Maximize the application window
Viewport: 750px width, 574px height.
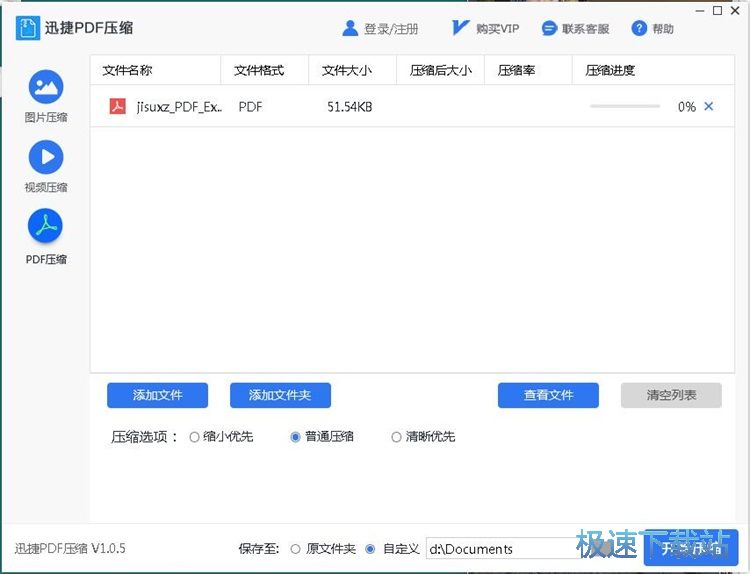coord(717,11)
